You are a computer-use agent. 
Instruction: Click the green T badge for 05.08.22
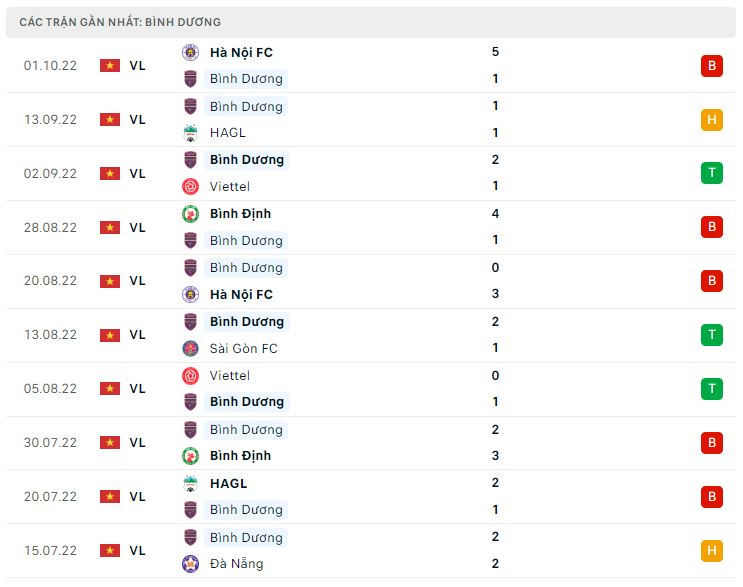[x=711, y=389]
